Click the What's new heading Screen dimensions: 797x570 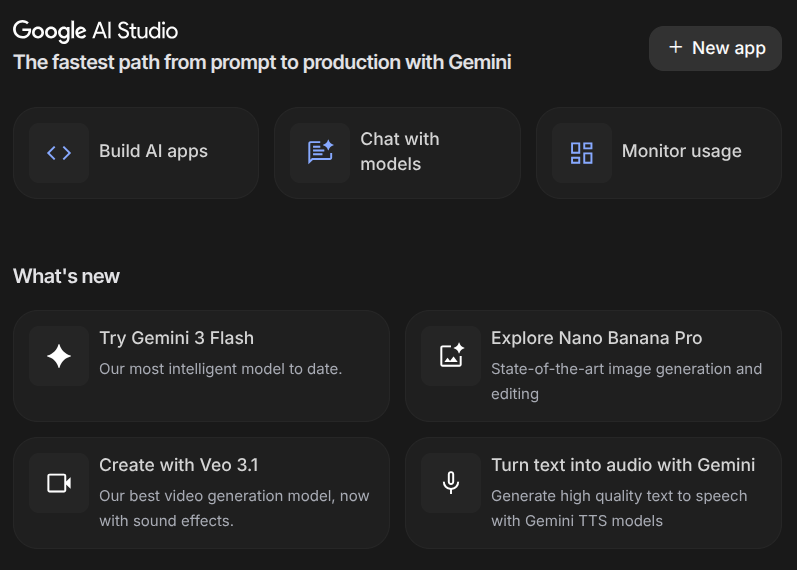(x=67, y=276)
